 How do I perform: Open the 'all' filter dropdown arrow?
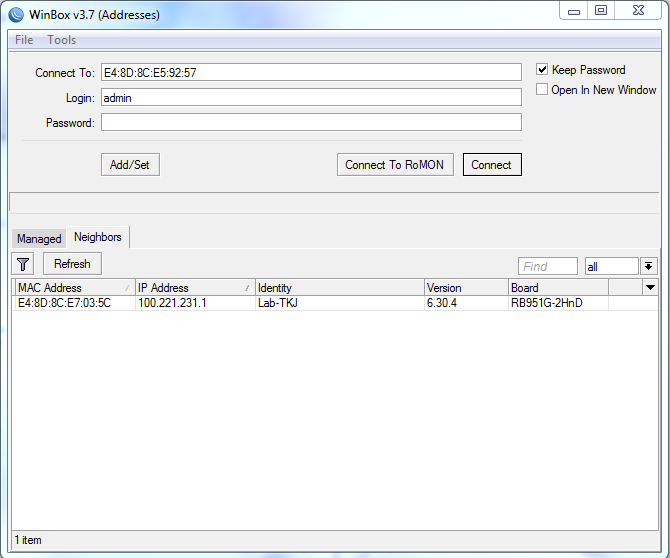pos(648,267)
